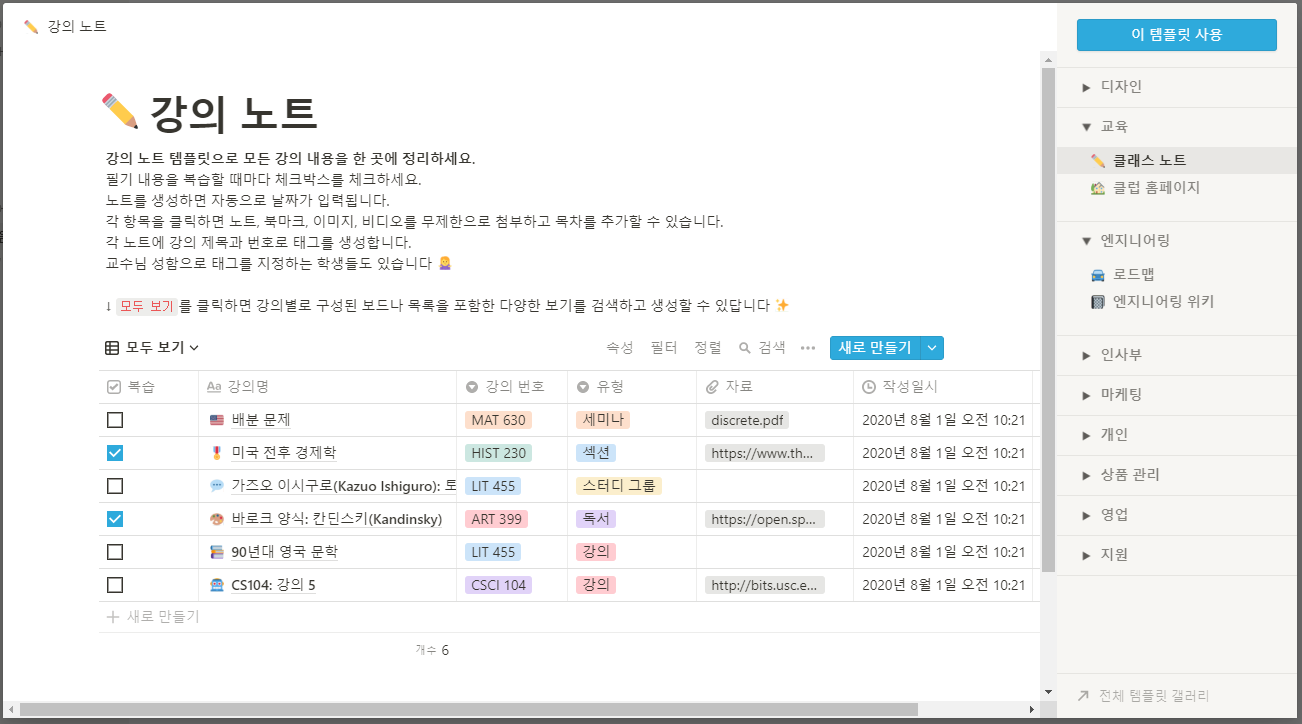Click the car icon next to 로드맵
The width and height of the screenshot is (1302, 724).
1098,274
